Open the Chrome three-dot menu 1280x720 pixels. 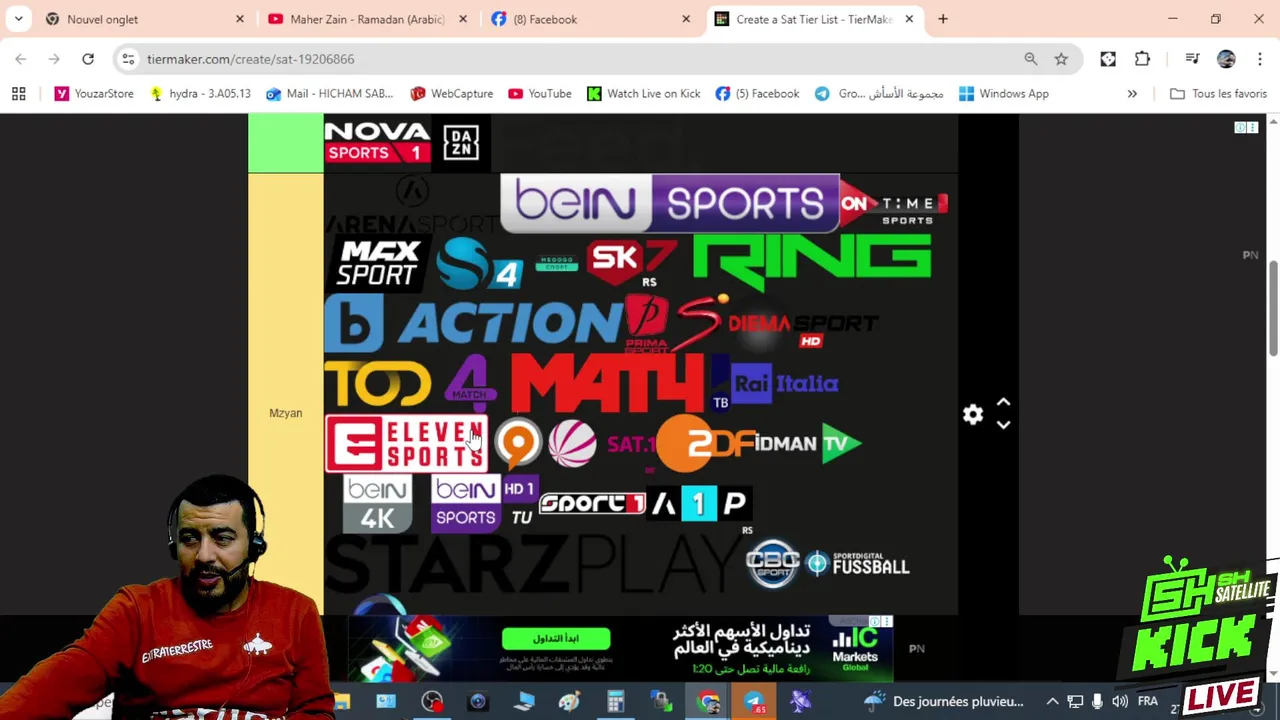point(1259,59)
